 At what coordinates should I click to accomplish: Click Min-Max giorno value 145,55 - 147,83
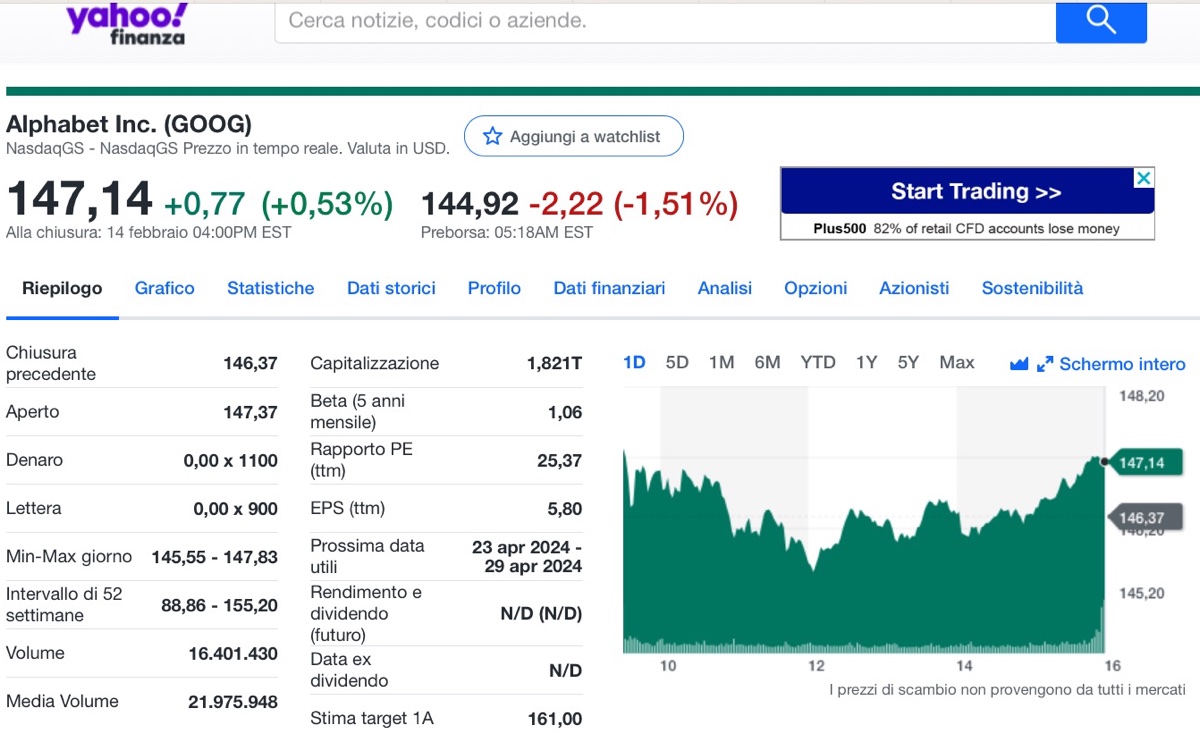pos(215,557)
